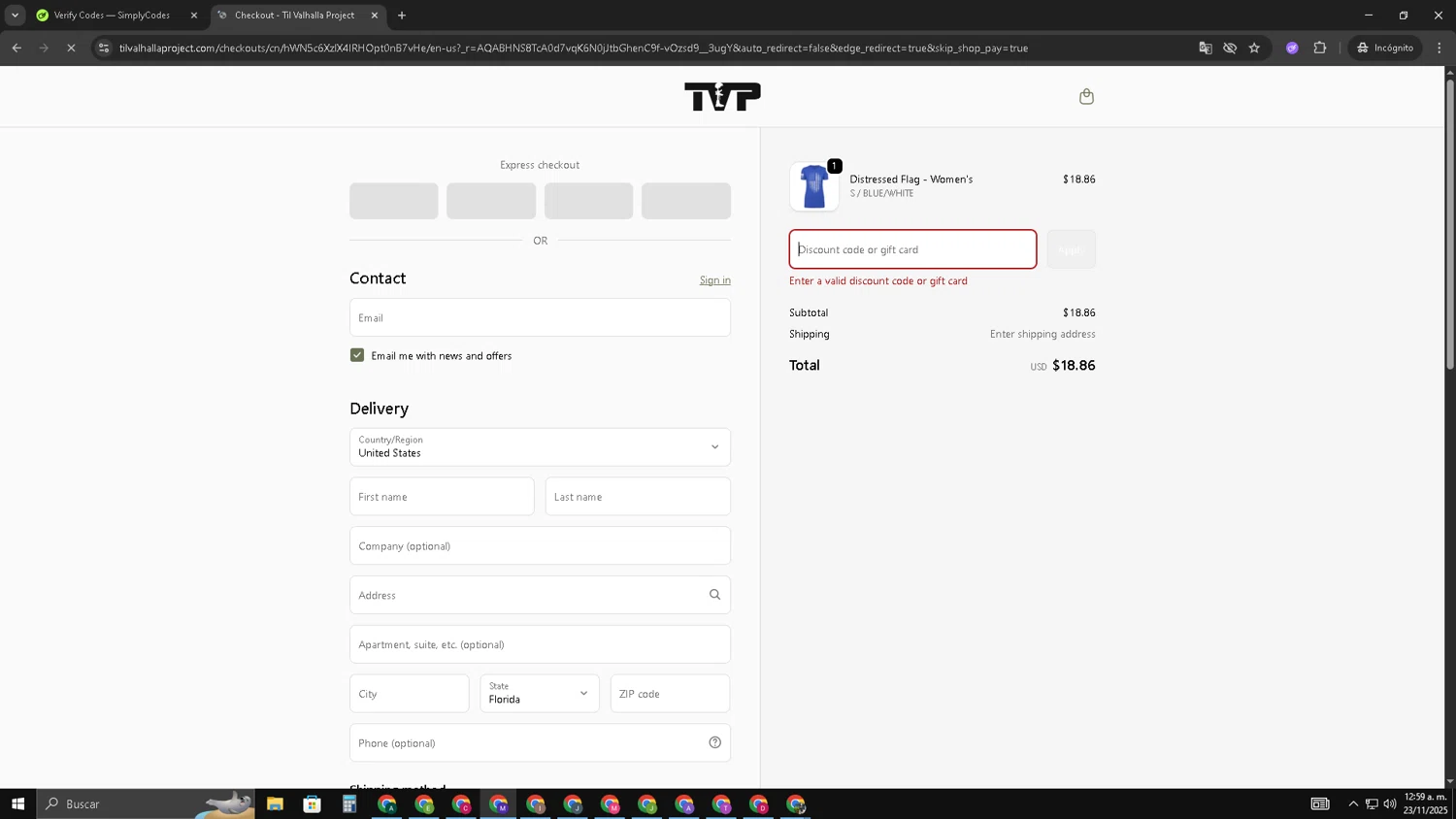1456x819 pixels.
Task: Stop loading the page
Action: click(x=71, y=48)
